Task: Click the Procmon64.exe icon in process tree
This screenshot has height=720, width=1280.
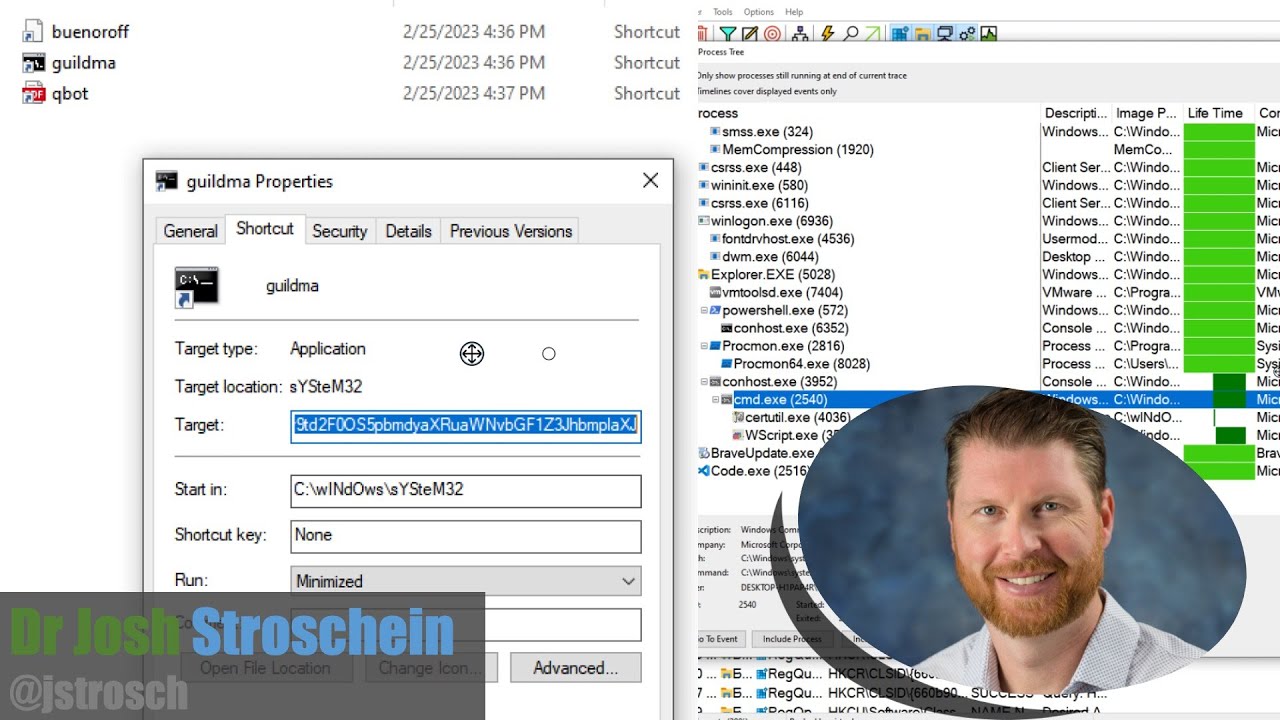Action: coord(727,364)
